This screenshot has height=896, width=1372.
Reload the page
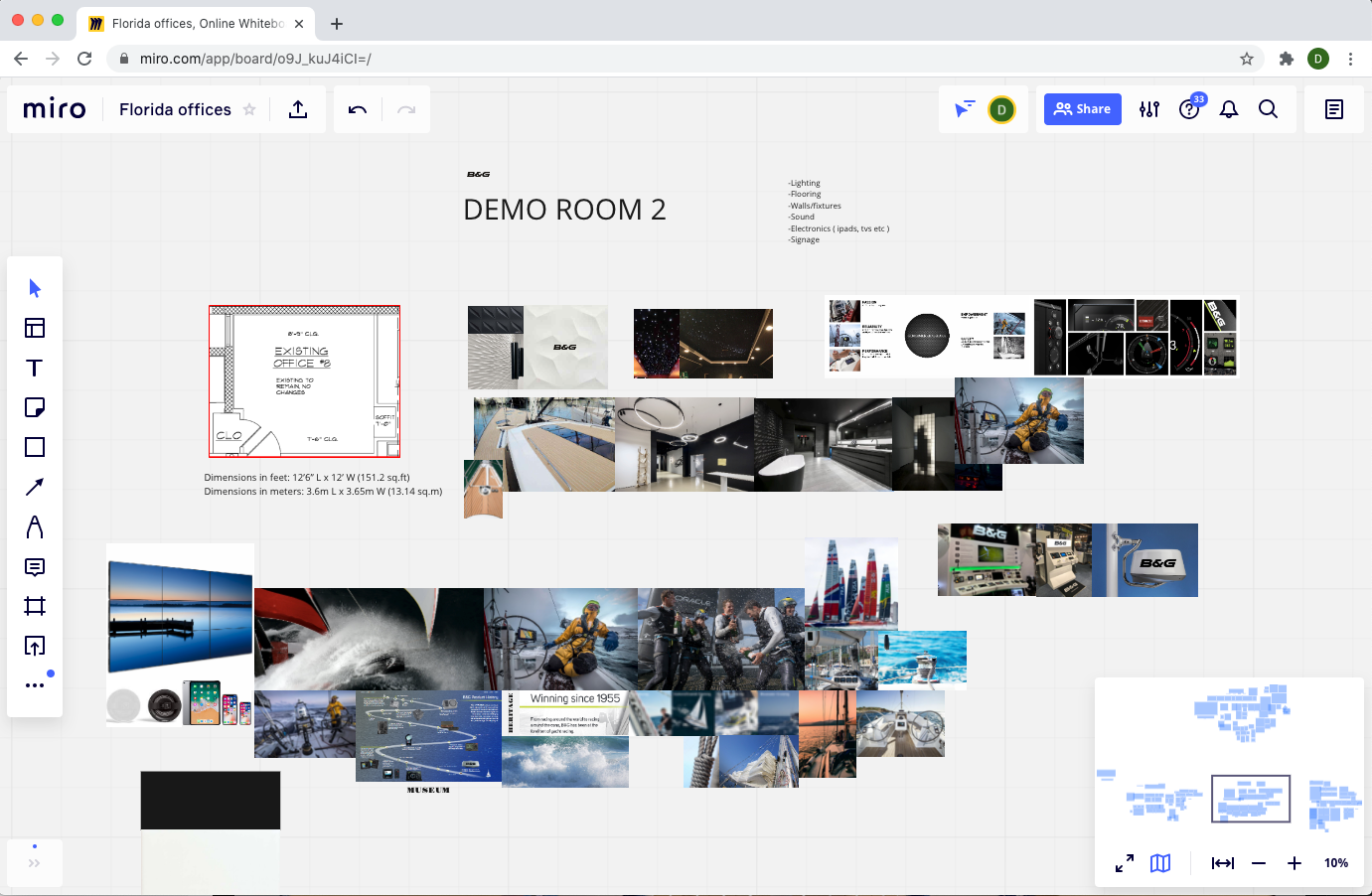tap(84, 59)
